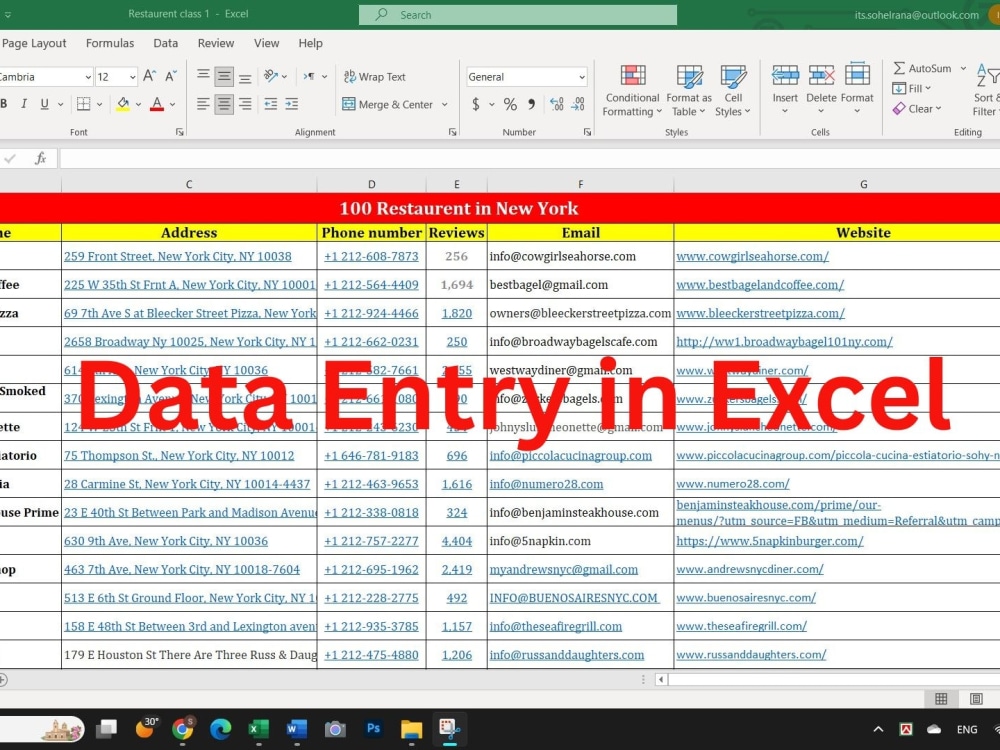Screen dimensions: 1000x750
Task: Click the Delete cells icon
Action: tap(821, 76)
